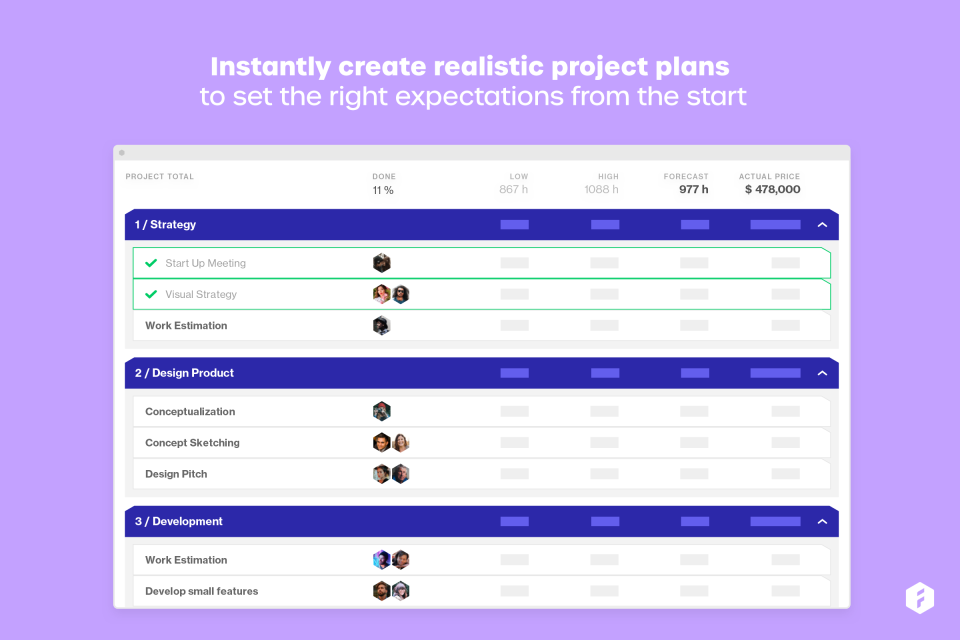Click avatar on Strategy's Work Estimation row

[x=381, y=325]
